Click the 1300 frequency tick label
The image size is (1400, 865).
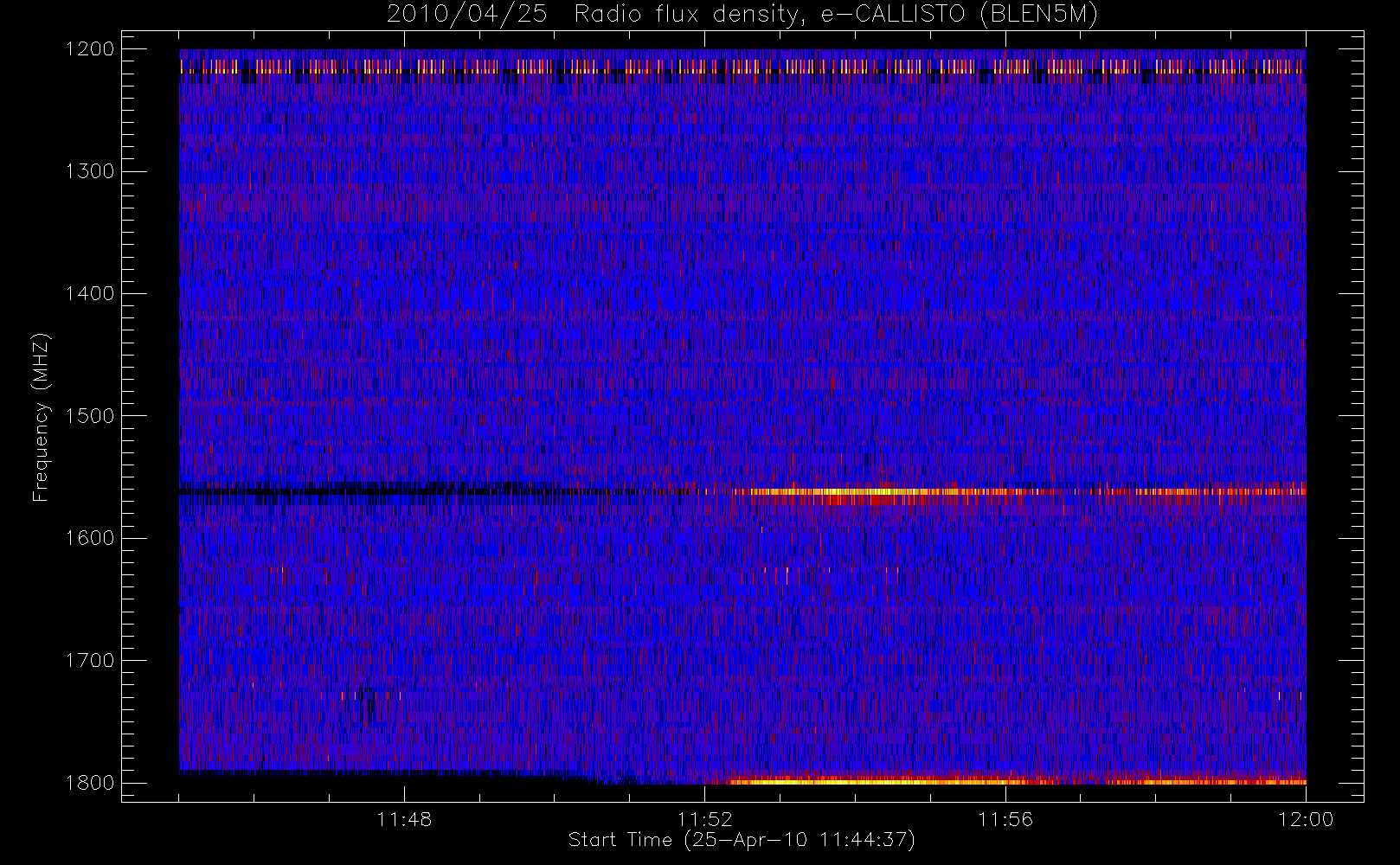point(90,171)
